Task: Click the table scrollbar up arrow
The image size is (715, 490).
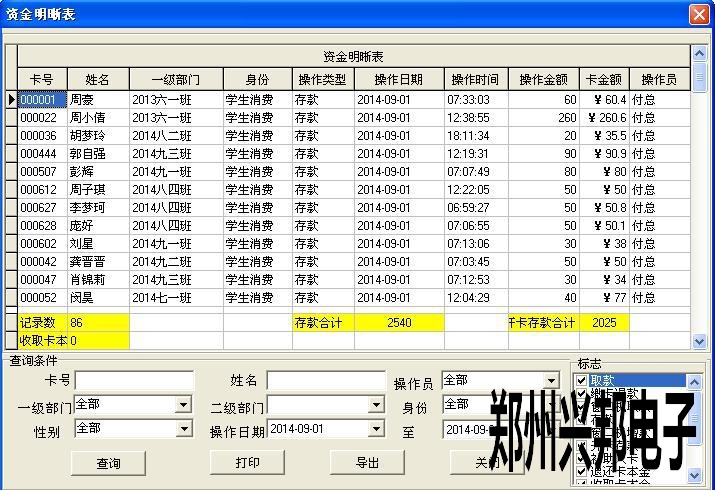Action: click(x=699, y=52)
